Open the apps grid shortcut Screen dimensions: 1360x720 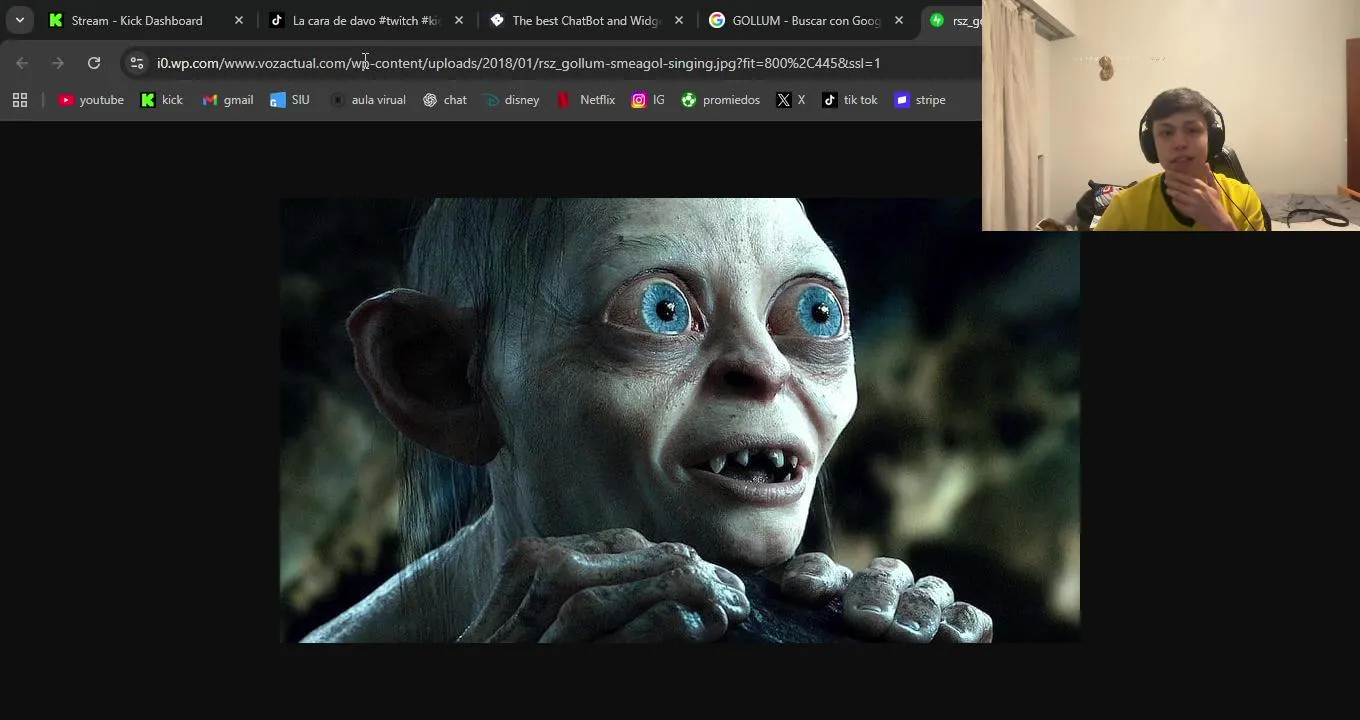pos(20,100)
